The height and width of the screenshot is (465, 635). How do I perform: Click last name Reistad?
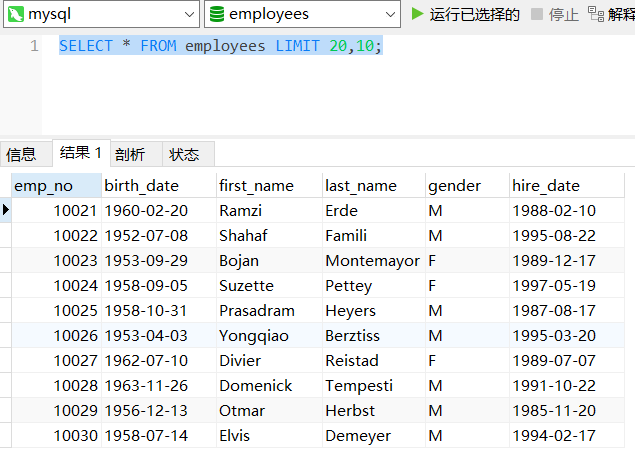[352, 361]
